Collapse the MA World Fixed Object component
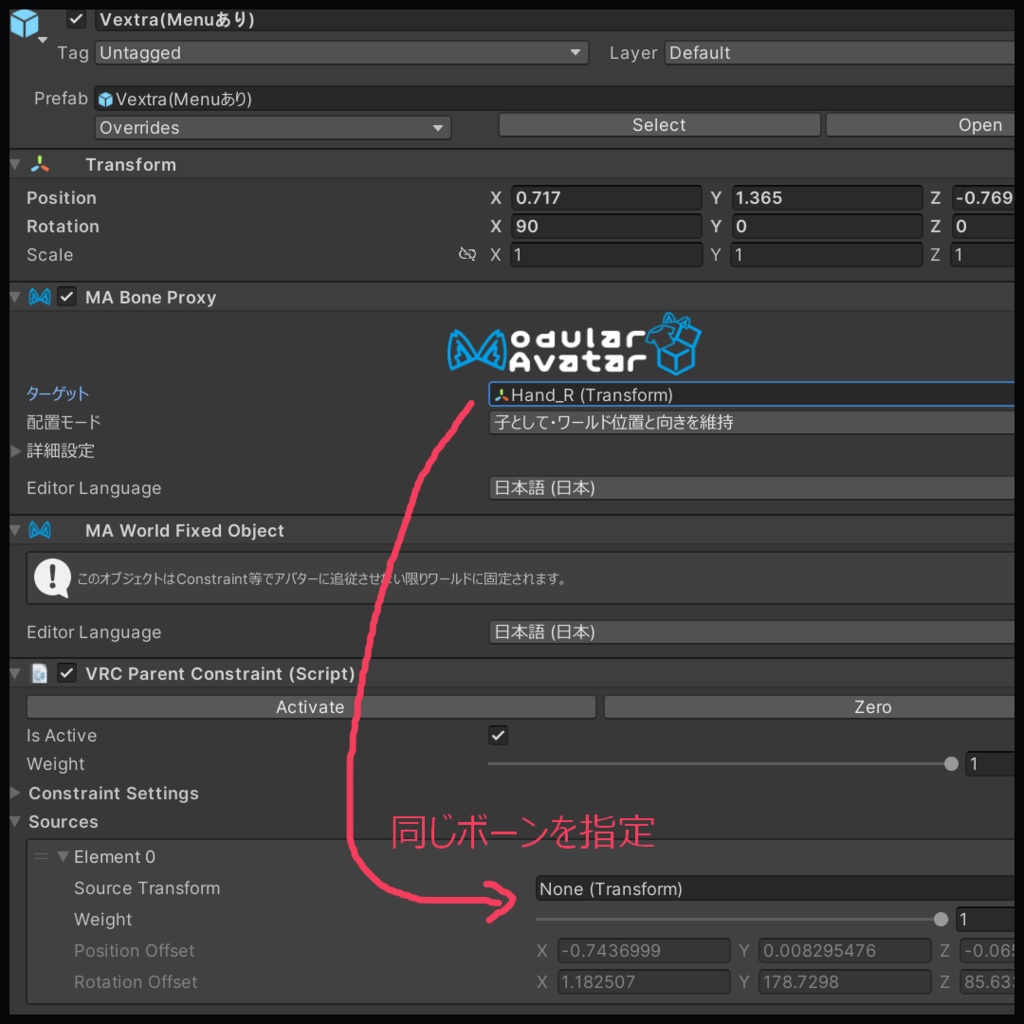This screenshot has width=1024, height=1024. [16, 530]
